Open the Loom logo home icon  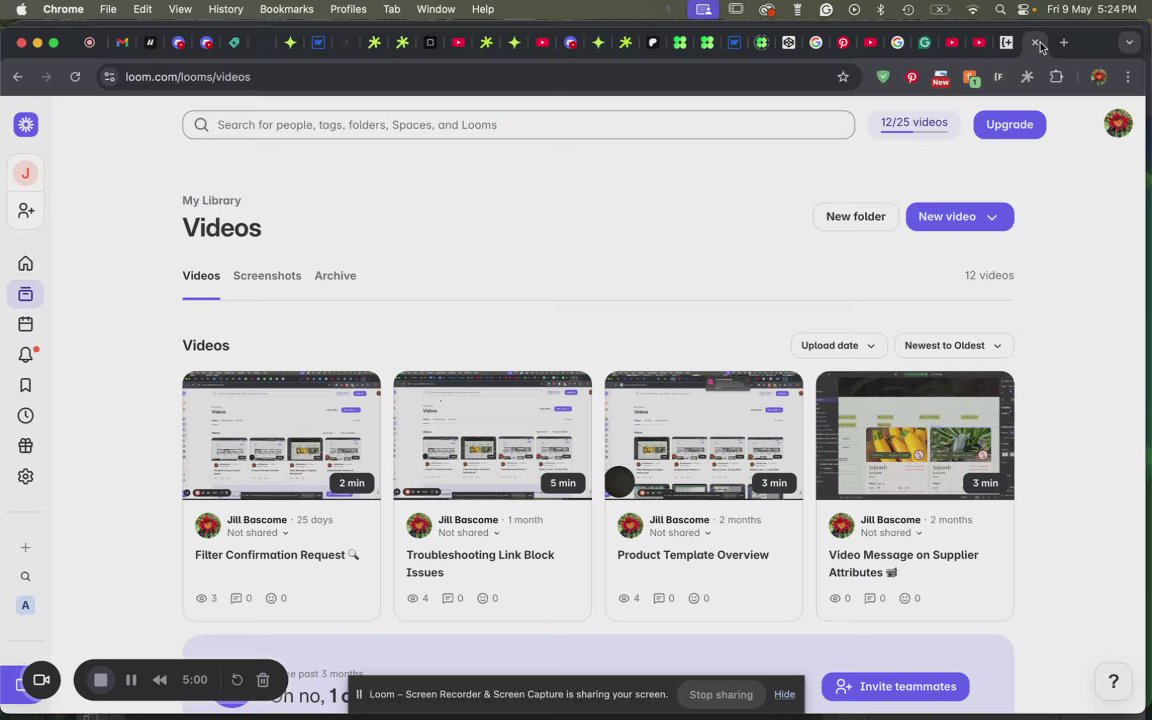tap(26, 125)
